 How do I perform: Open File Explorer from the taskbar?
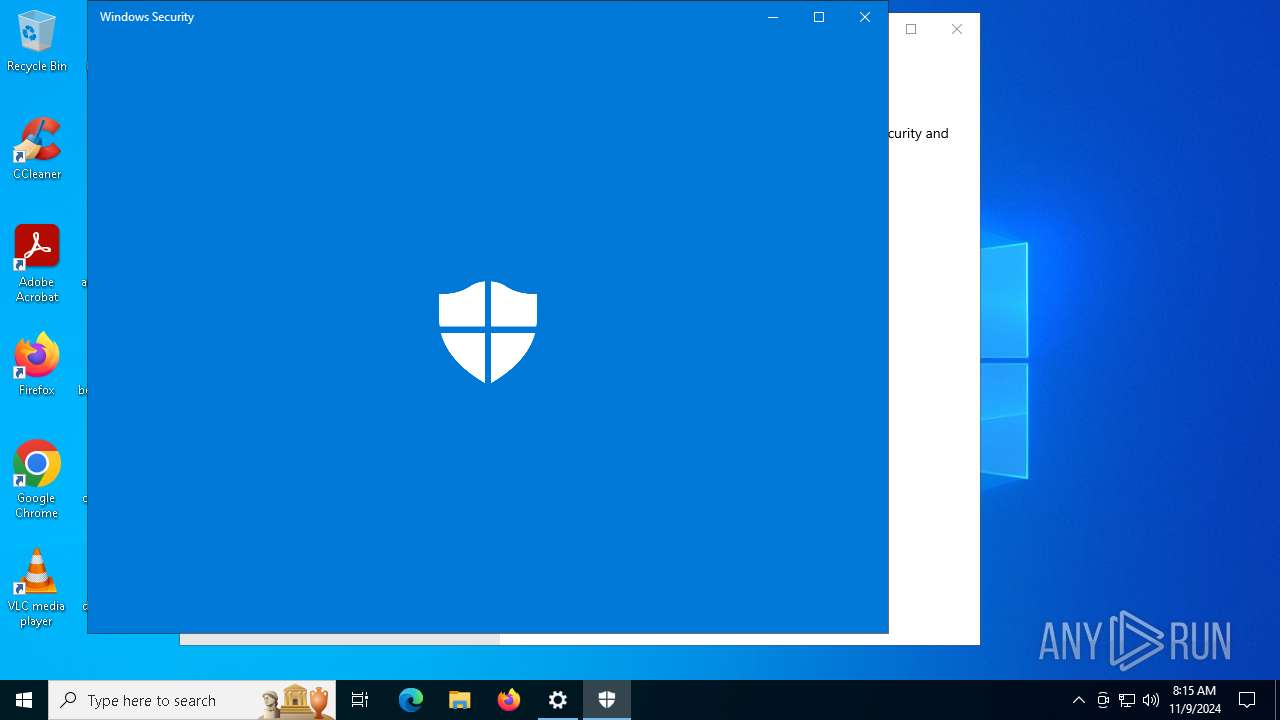(x=460, y=700)
